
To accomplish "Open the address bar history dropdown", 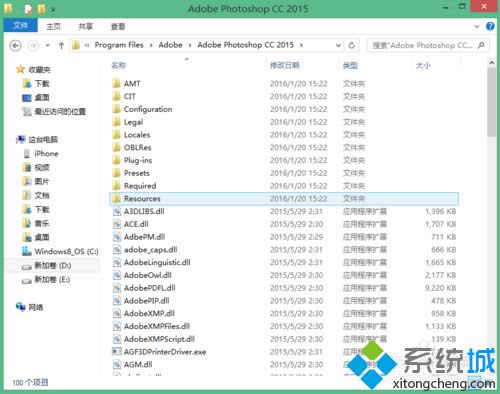I will tap(338, 45).
